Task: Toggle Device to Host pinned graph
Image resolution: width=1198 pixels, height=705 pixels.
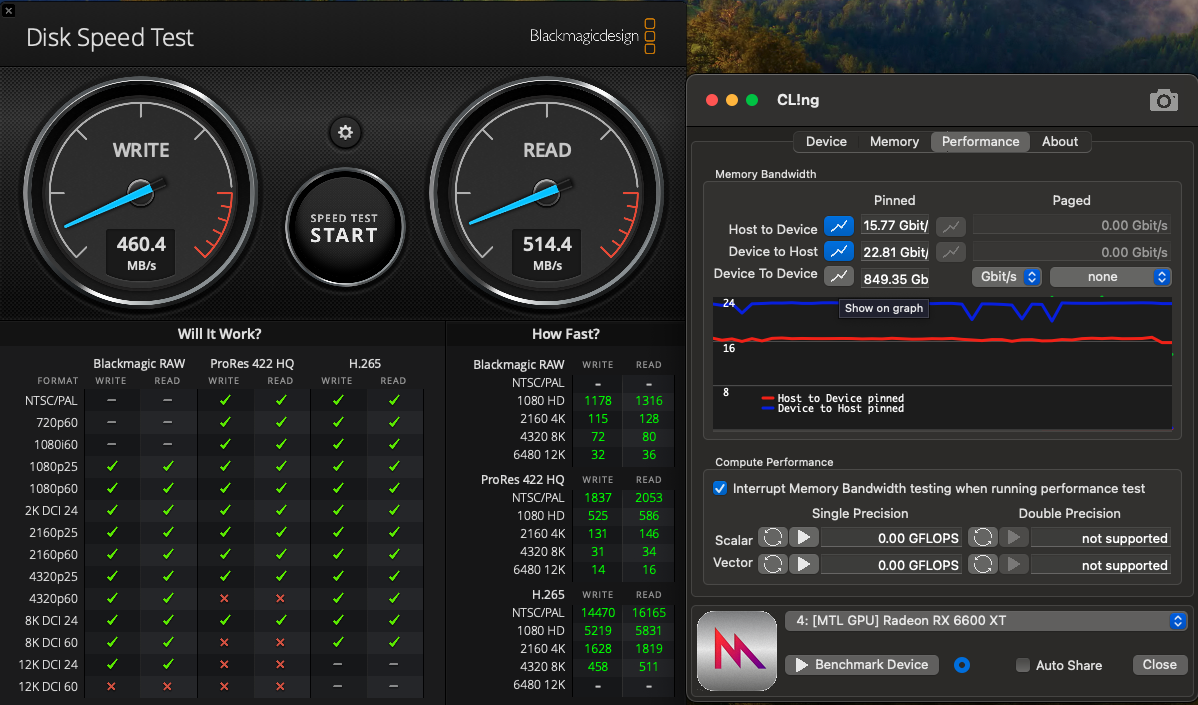Action: 838,251
